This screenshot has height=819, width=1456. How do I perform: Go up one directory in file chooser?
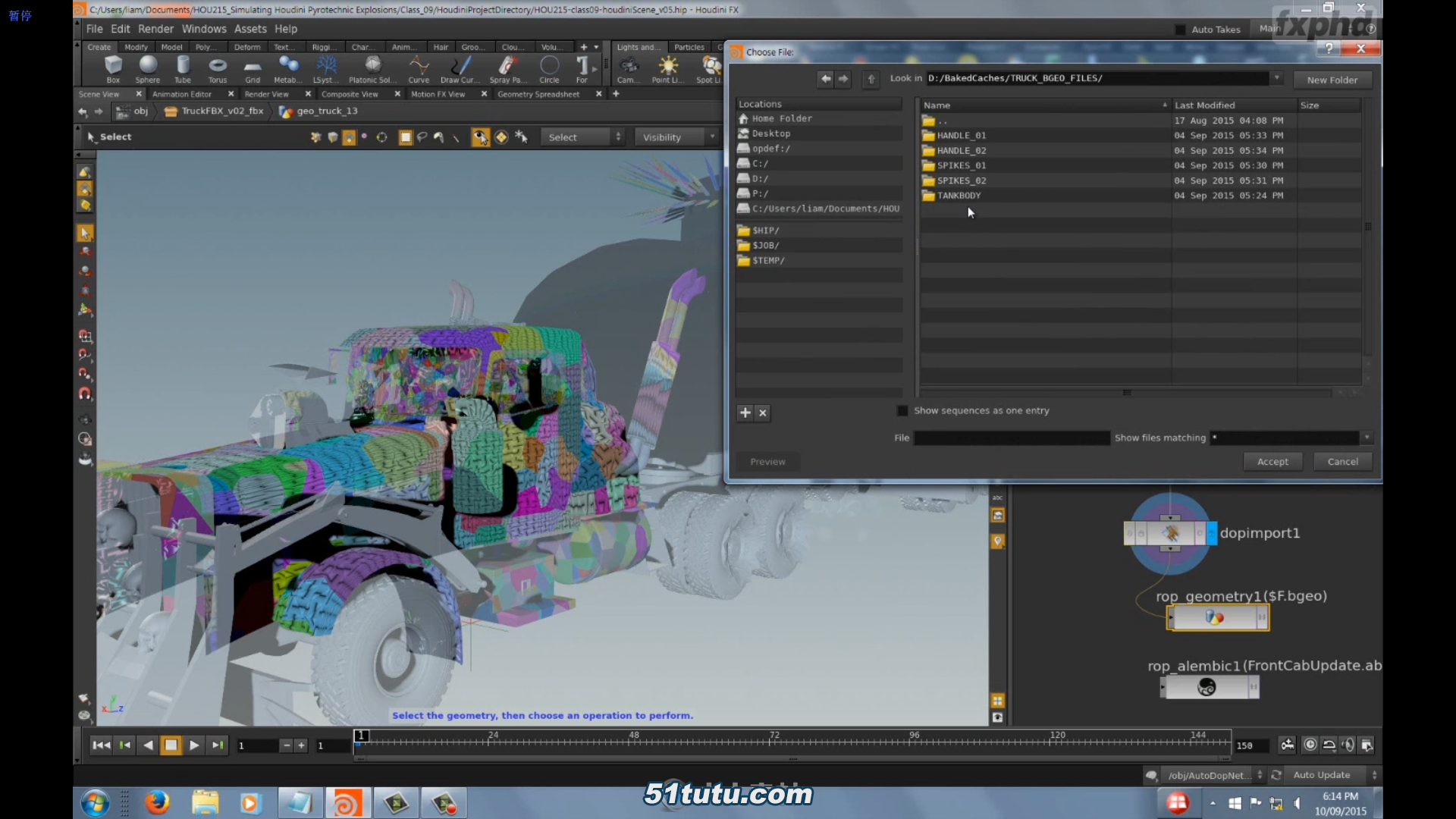tap(871, 79)
